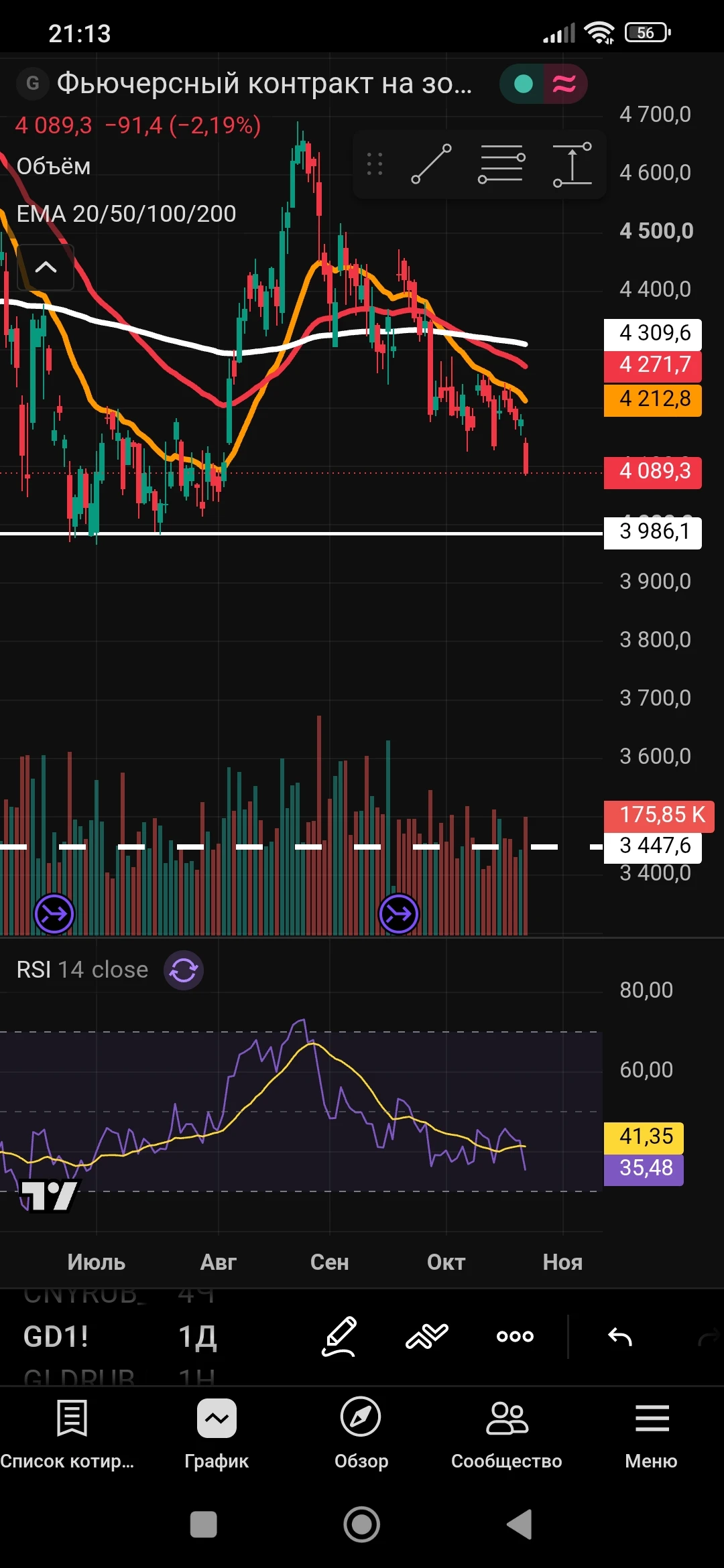Select the dashed line label 3 447,6

coord(653,846)
